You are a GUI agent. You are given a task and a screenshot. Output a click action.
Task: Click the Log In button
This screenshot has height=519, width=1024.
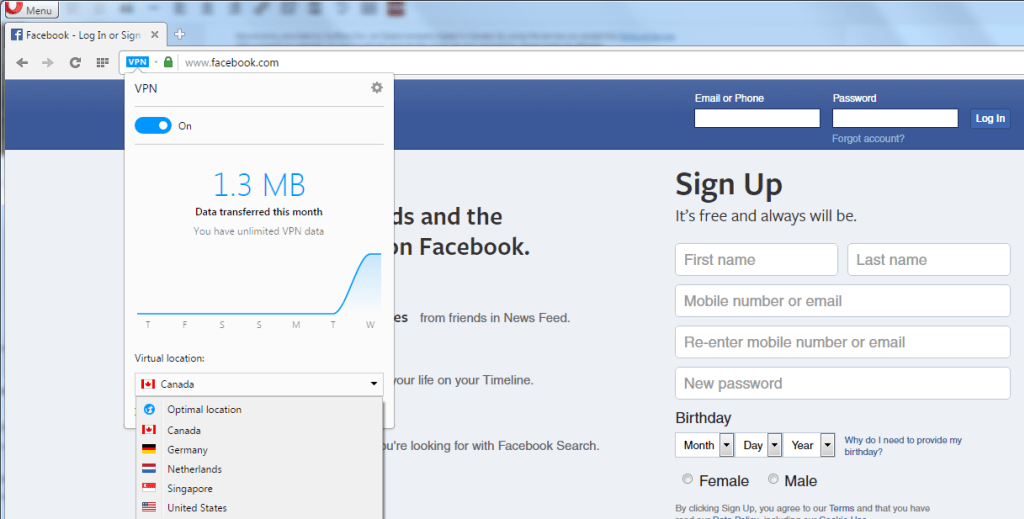(990, 118)
